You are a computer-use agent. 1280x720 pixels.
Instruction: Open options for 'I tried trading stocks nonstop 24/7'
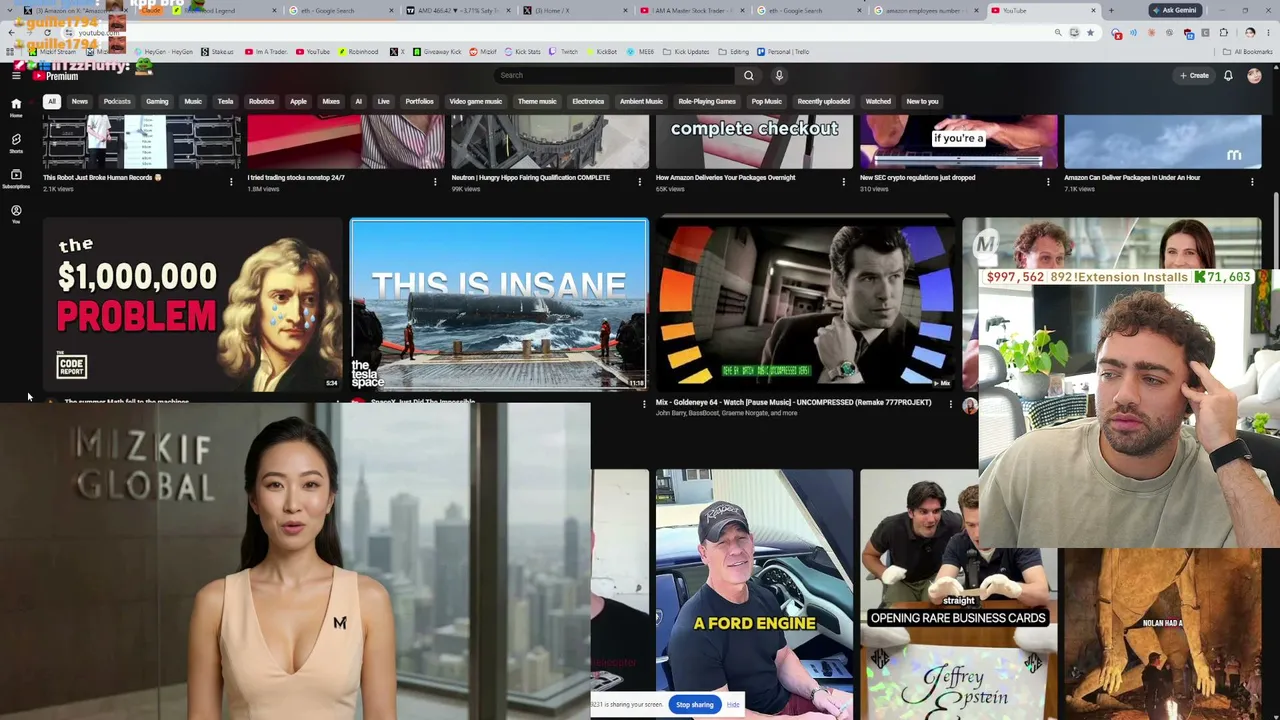click(x=435, y=181)
